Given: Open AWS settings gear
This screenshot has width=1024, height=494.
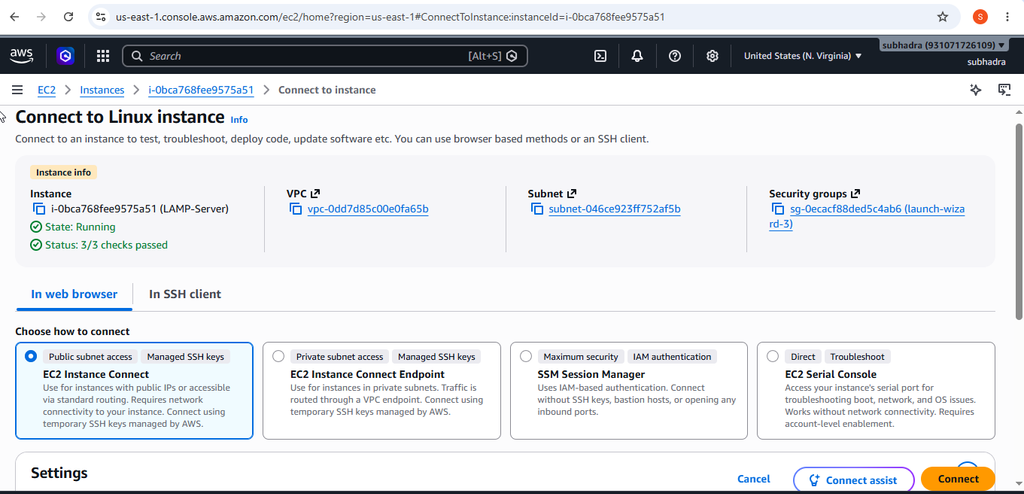Looking at the screenshot, I should tap(712, 56).
